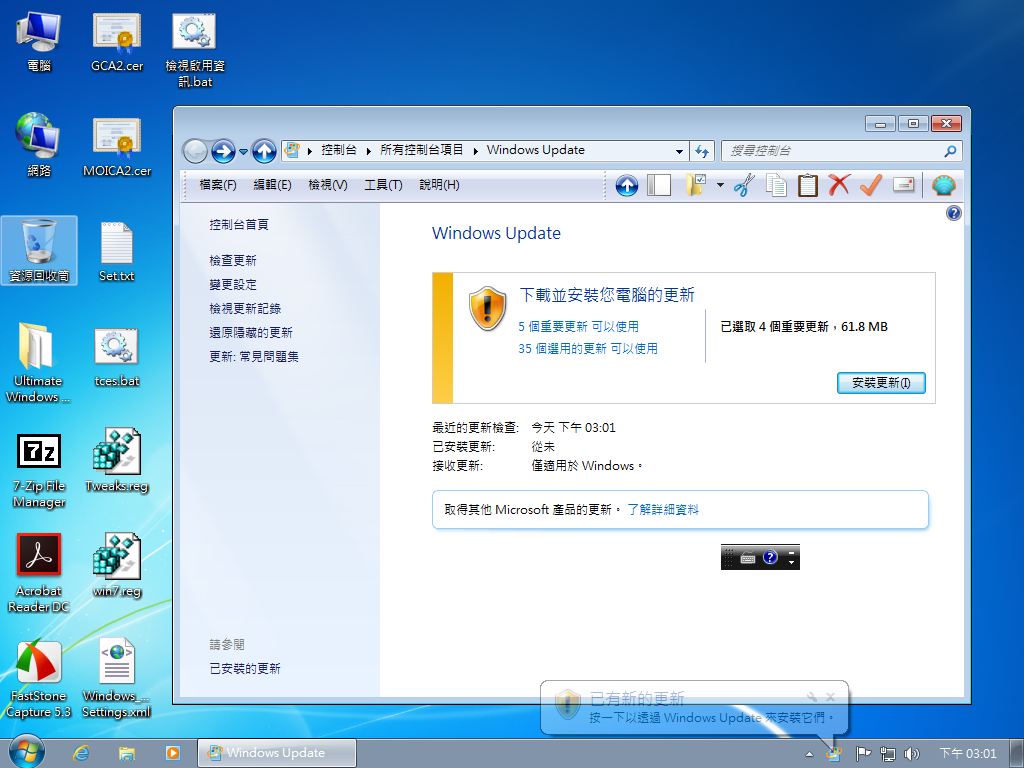Open Internet Explorer from taskbar
Screen dimensions: 1024x768
click(81, 753)
